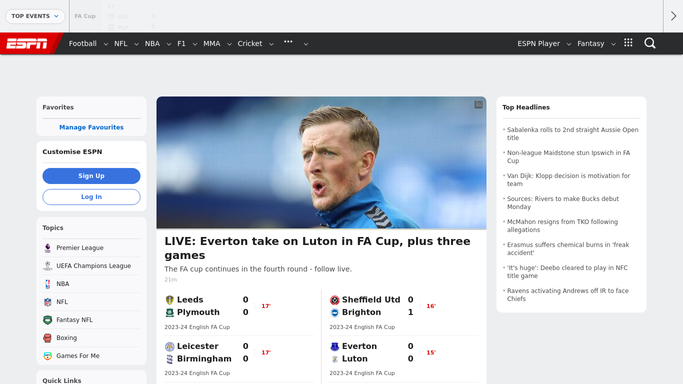Expand the Football menu chevron
The height and width of the screenshot is (384, 683).
click(x=105, y=44)
